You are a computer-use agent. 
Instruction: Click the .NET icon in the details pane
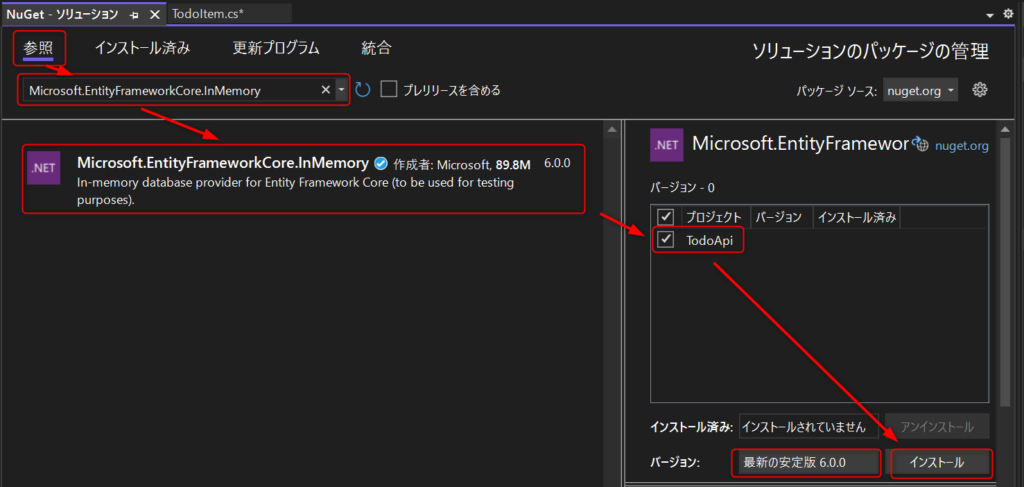(667, 145)
